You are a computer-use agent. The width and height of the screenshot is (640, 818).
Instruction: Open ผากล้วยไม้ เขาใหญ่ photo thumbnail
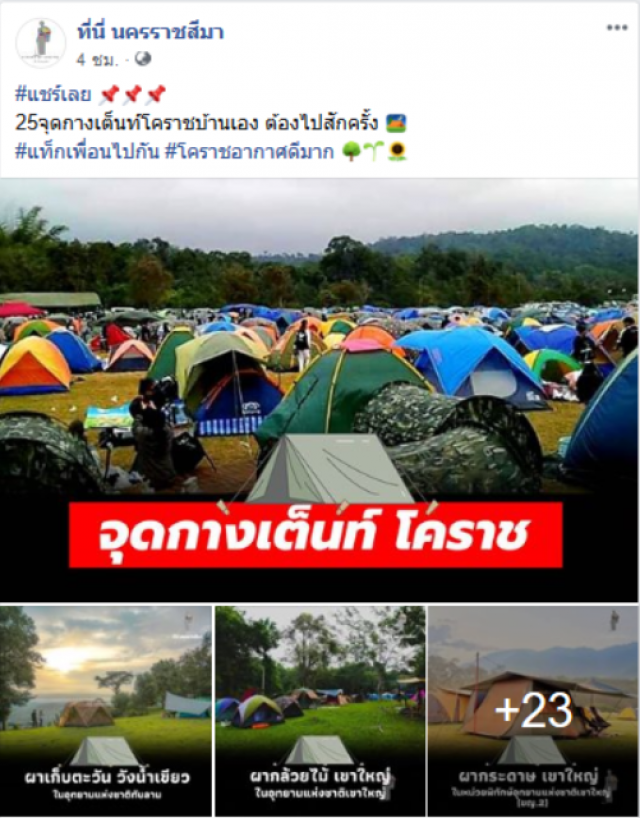(320, 711)
